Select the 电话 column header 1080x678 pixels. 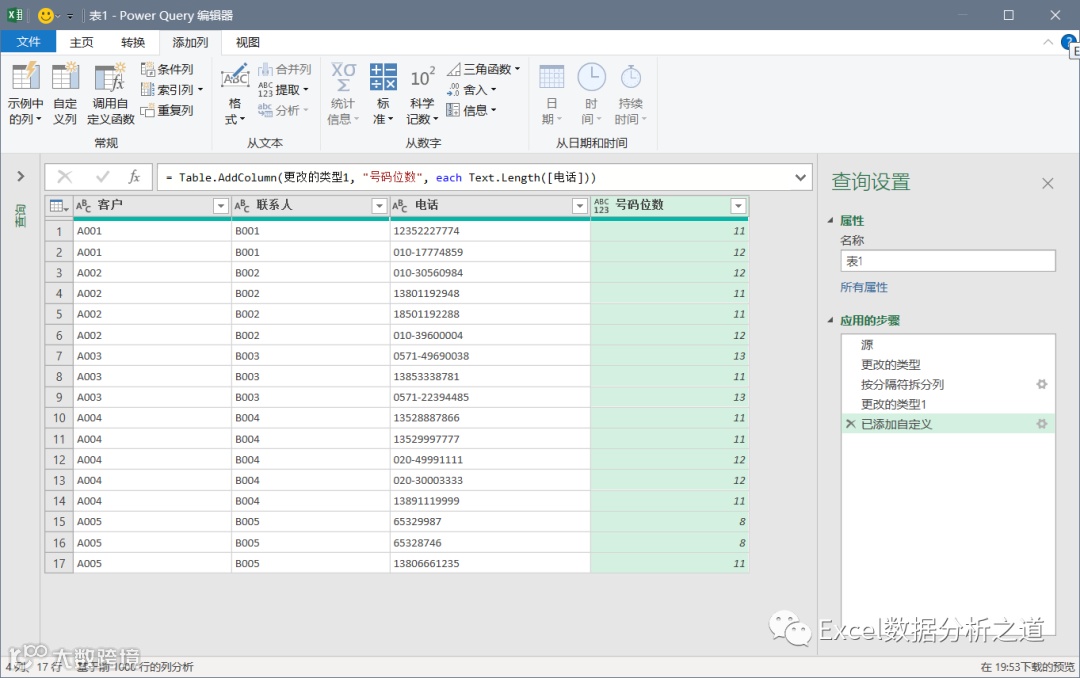[490, 205]
